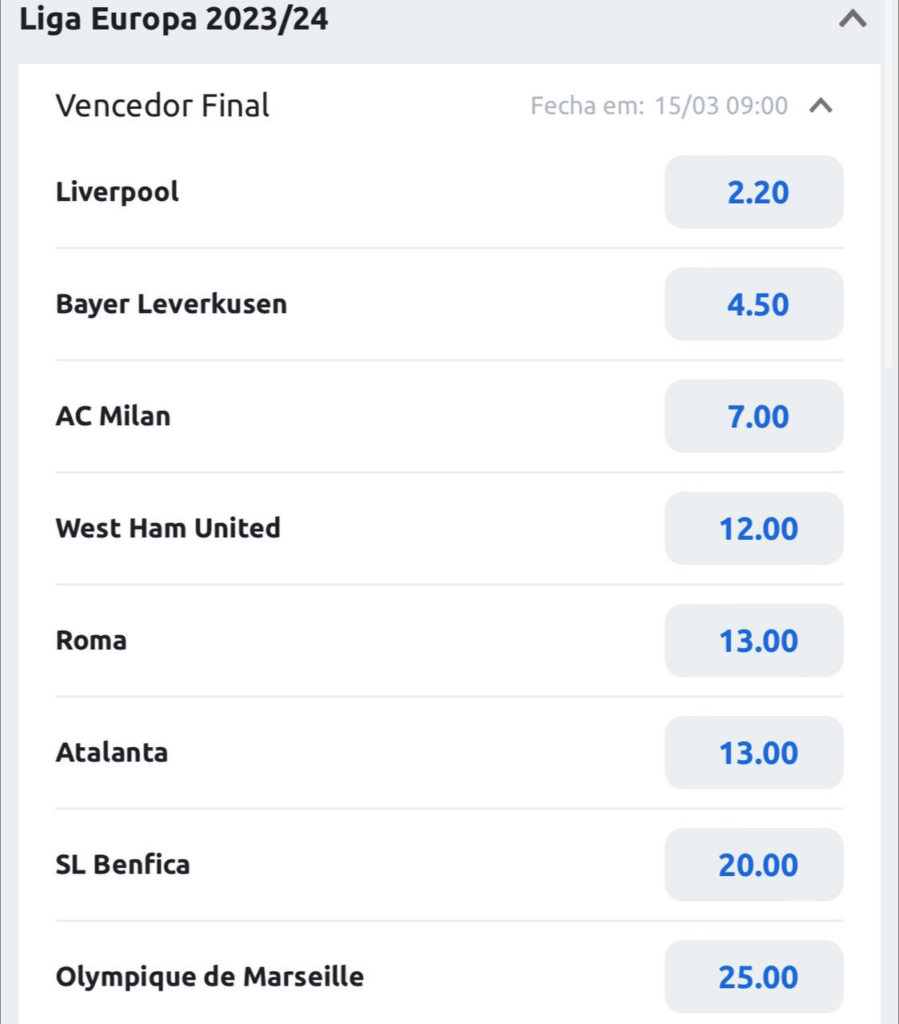Image resolution: width=899 pixels, height=1024 pixels.
Task: Tap the Atalanta team label
Action: coord(112,752)
